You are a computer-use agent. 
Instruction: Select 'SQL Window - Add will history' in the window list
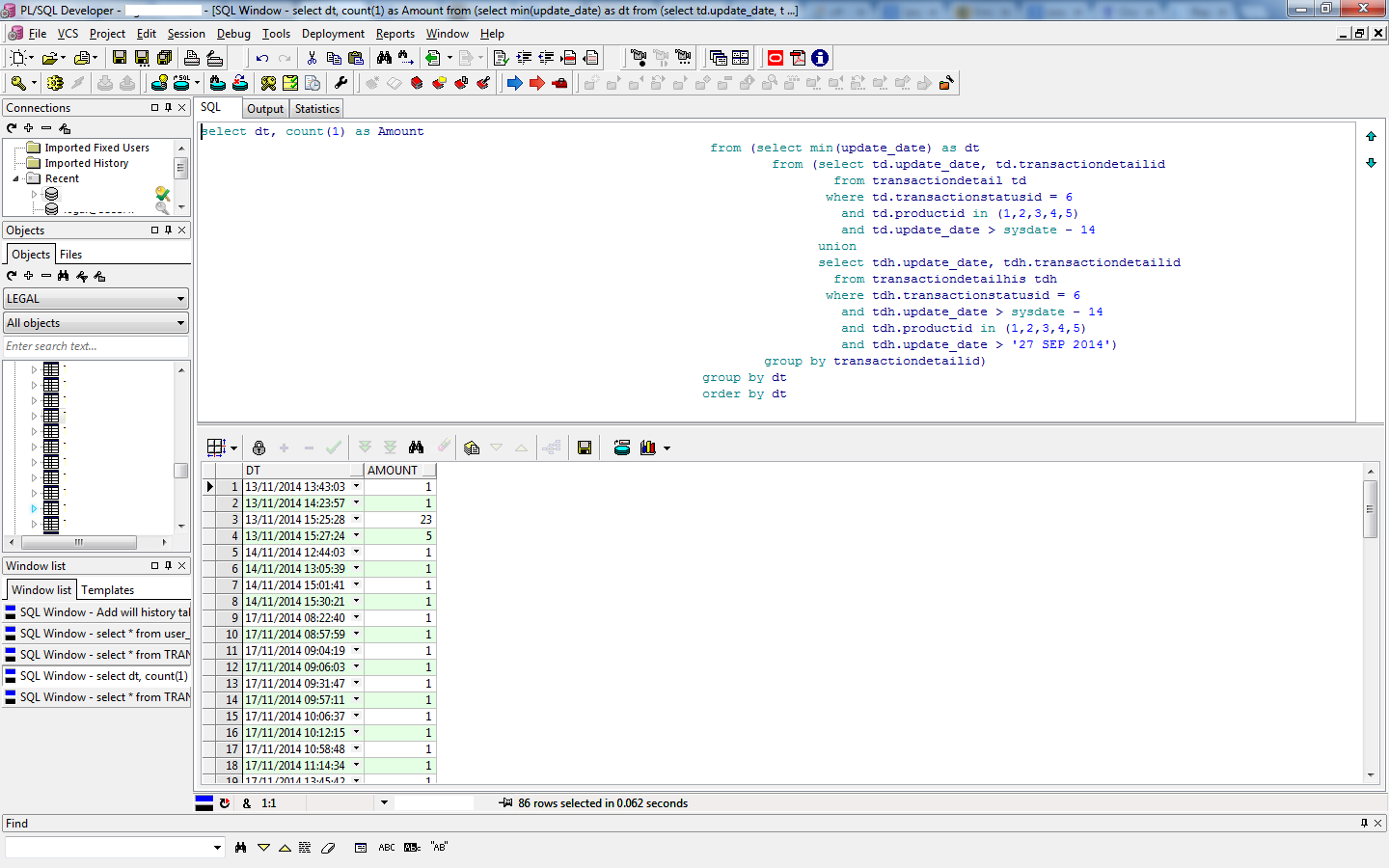pyautogui.click(x=104, y=612)
